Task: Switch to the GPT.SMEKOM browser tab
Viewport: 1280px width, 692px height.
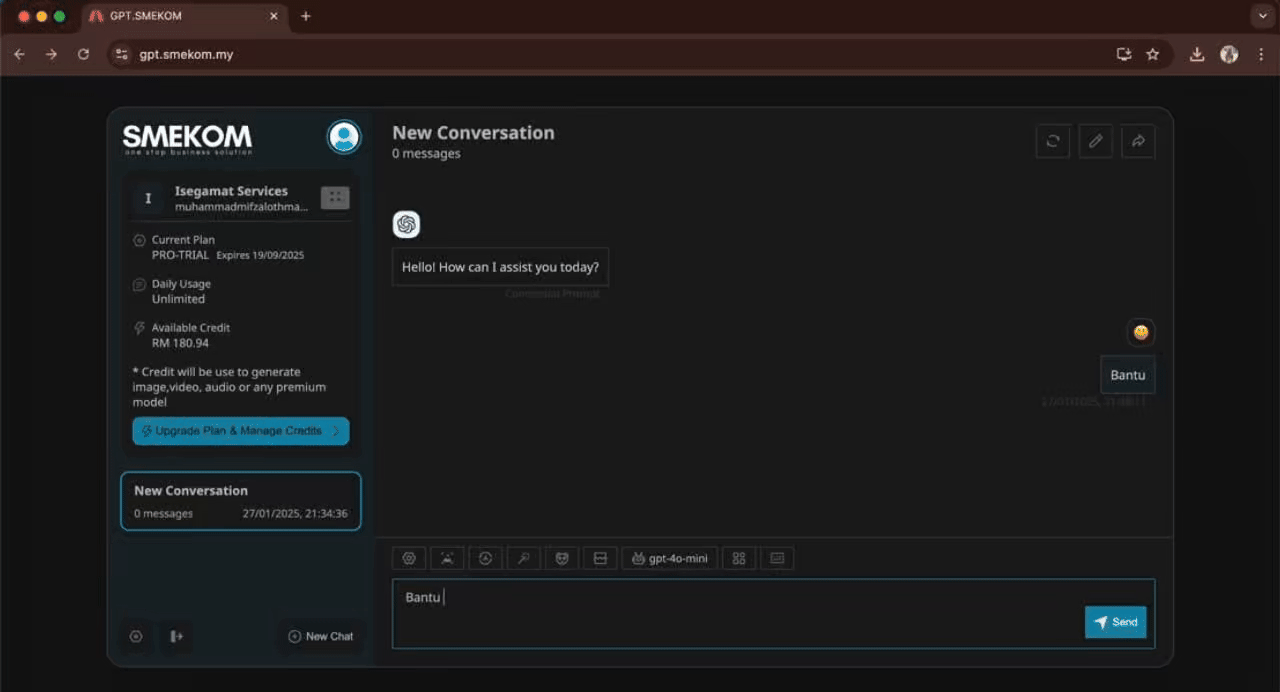Action: click(180, 16)
